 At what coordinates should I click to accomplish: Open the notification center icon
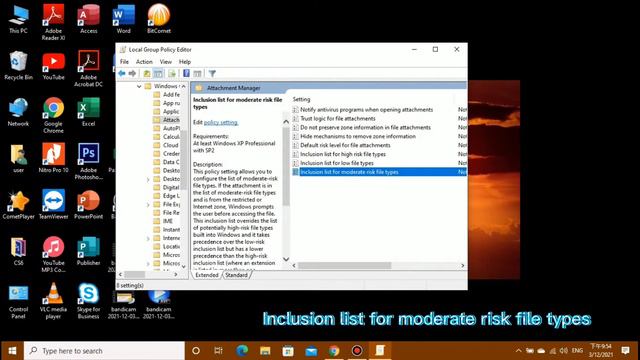click(625, 351)
